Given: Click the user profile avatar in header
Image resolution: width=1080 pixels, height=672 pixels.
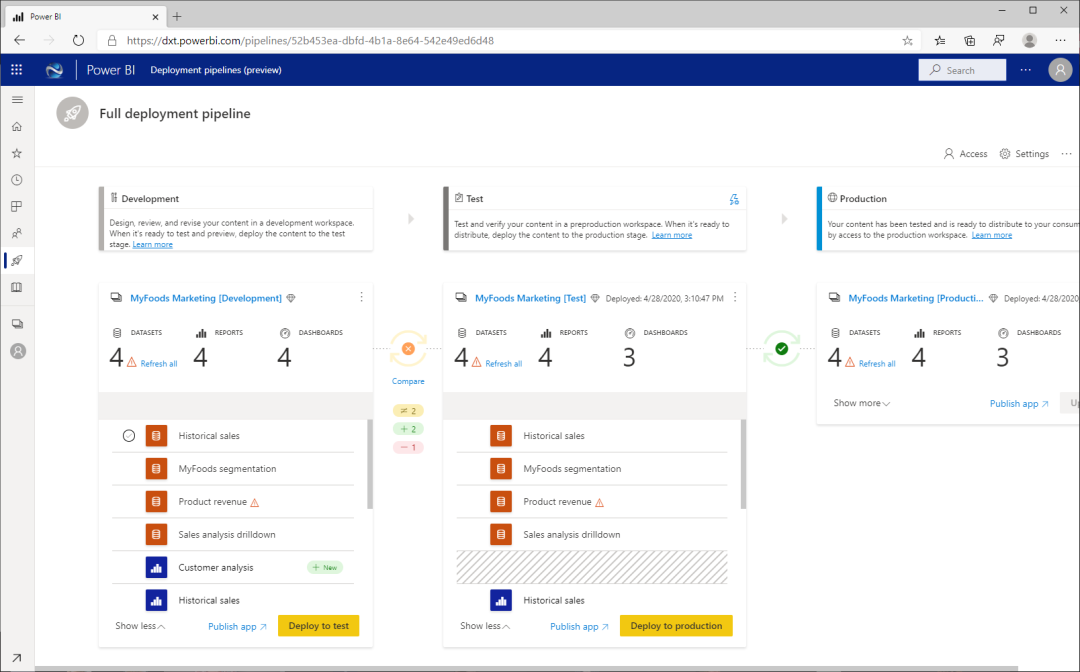Looking at the screenshot, I should point(1060,70).
